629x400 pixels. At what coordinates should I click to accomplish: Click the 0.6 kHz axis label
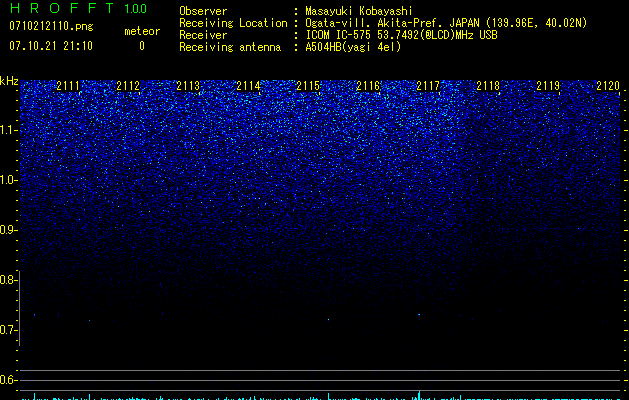click(8, 380)
